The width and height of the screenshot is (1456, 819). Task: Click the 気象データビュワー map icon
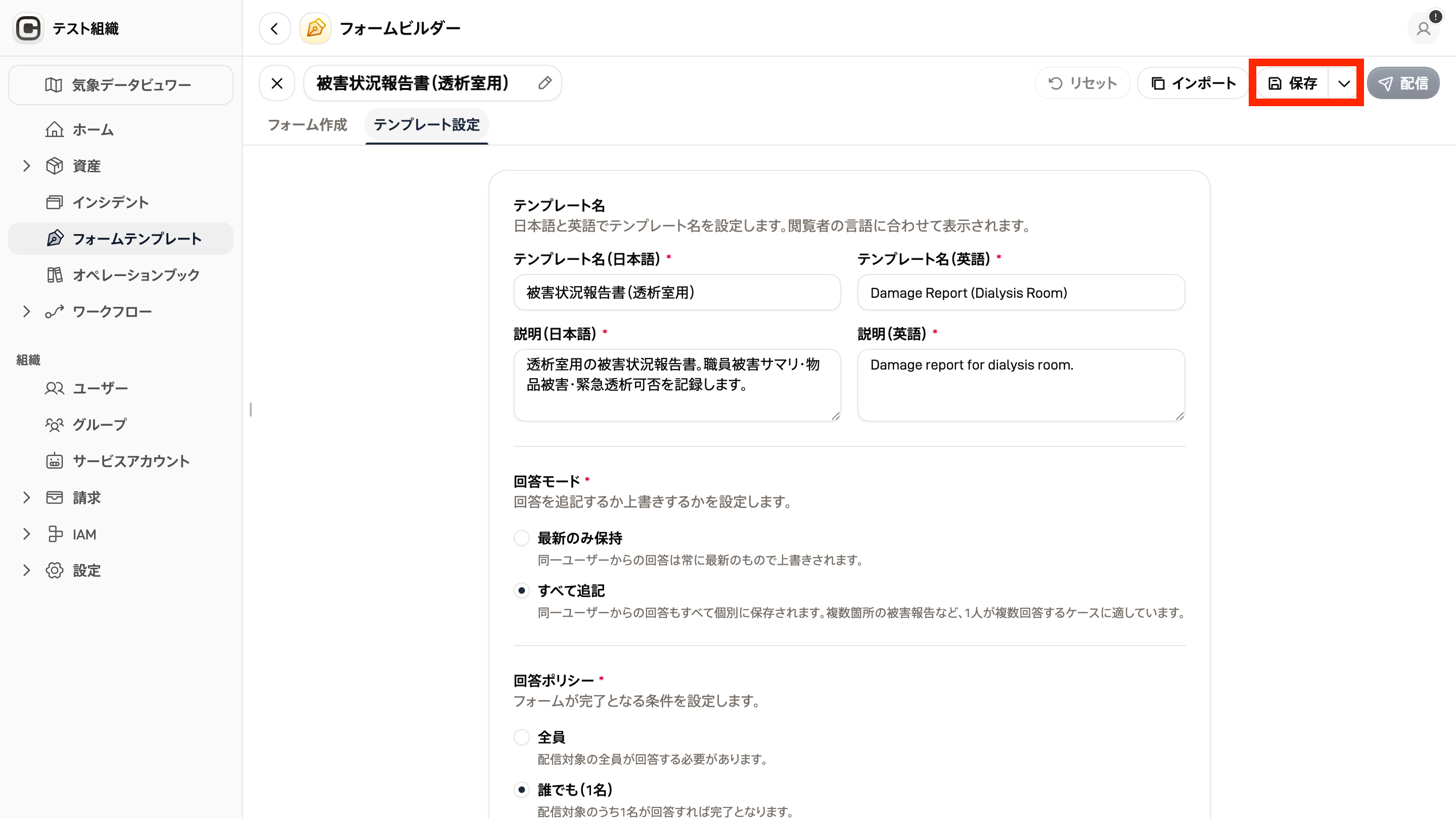(54, 85)
